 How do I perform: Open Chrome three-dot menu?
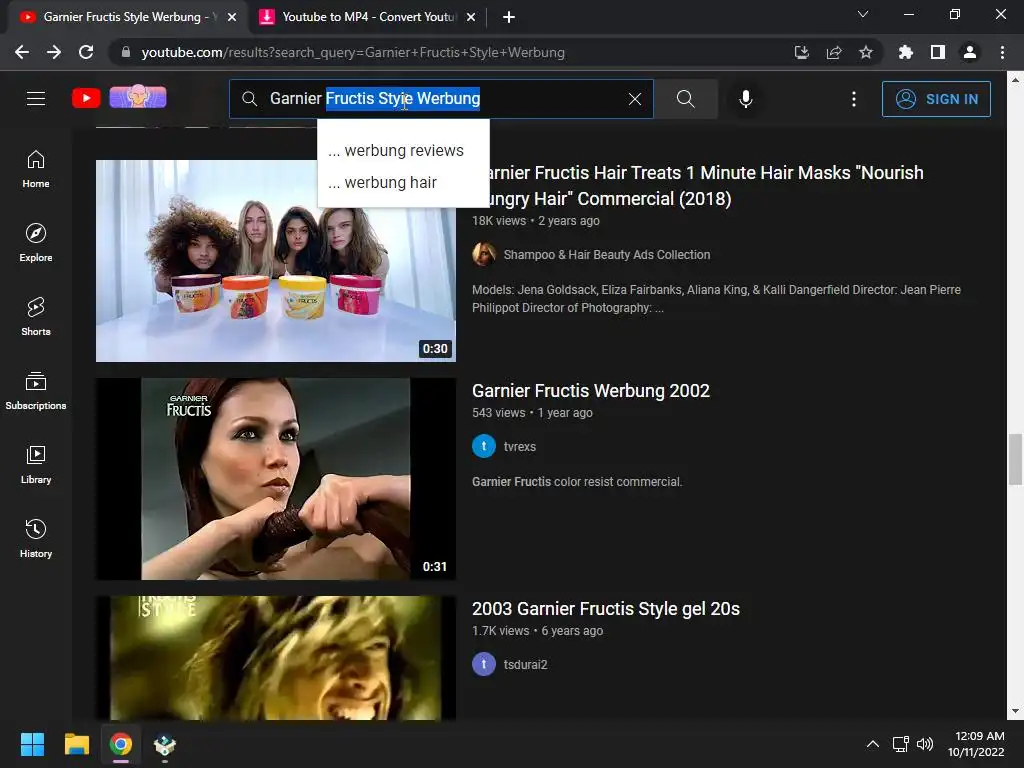[1002, 52]
